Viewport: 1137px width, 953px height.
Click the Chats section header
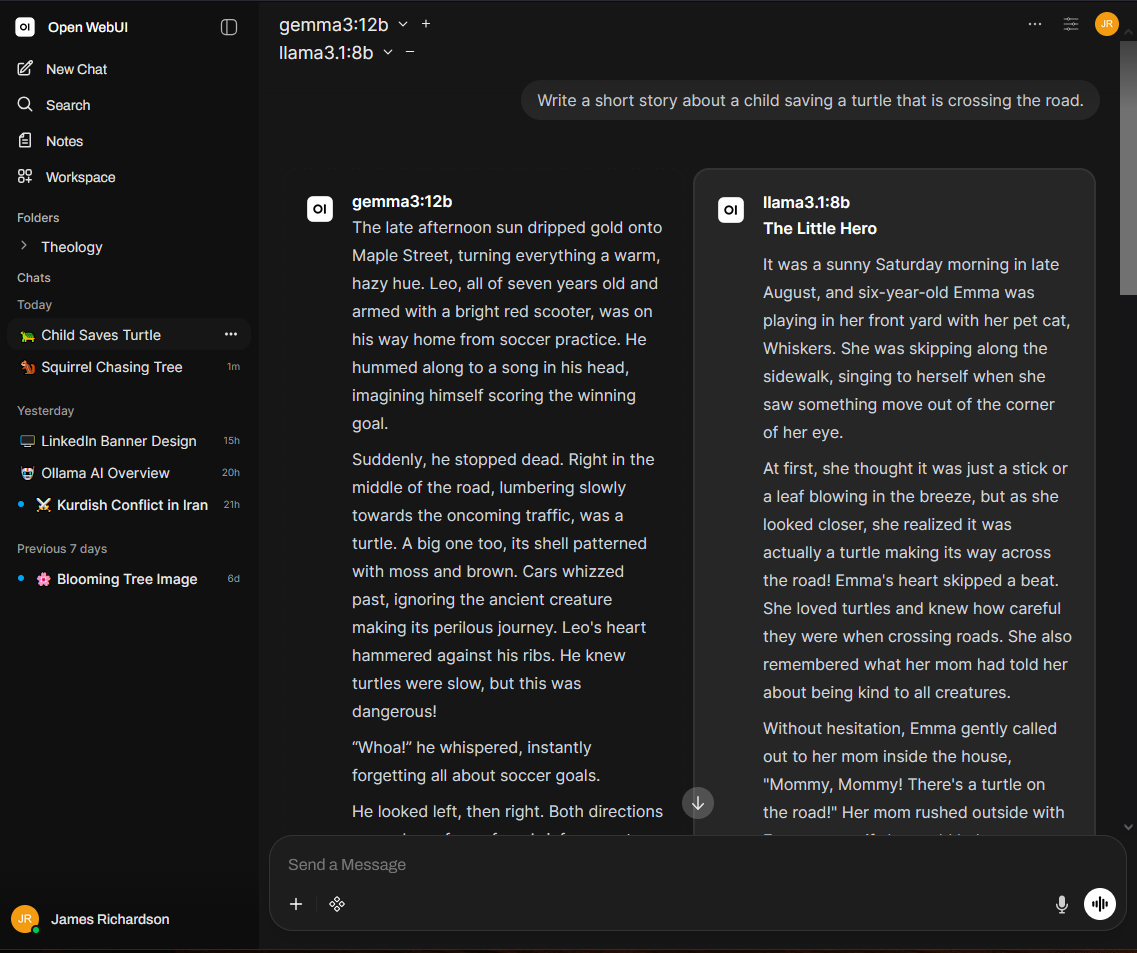[33, 278]
